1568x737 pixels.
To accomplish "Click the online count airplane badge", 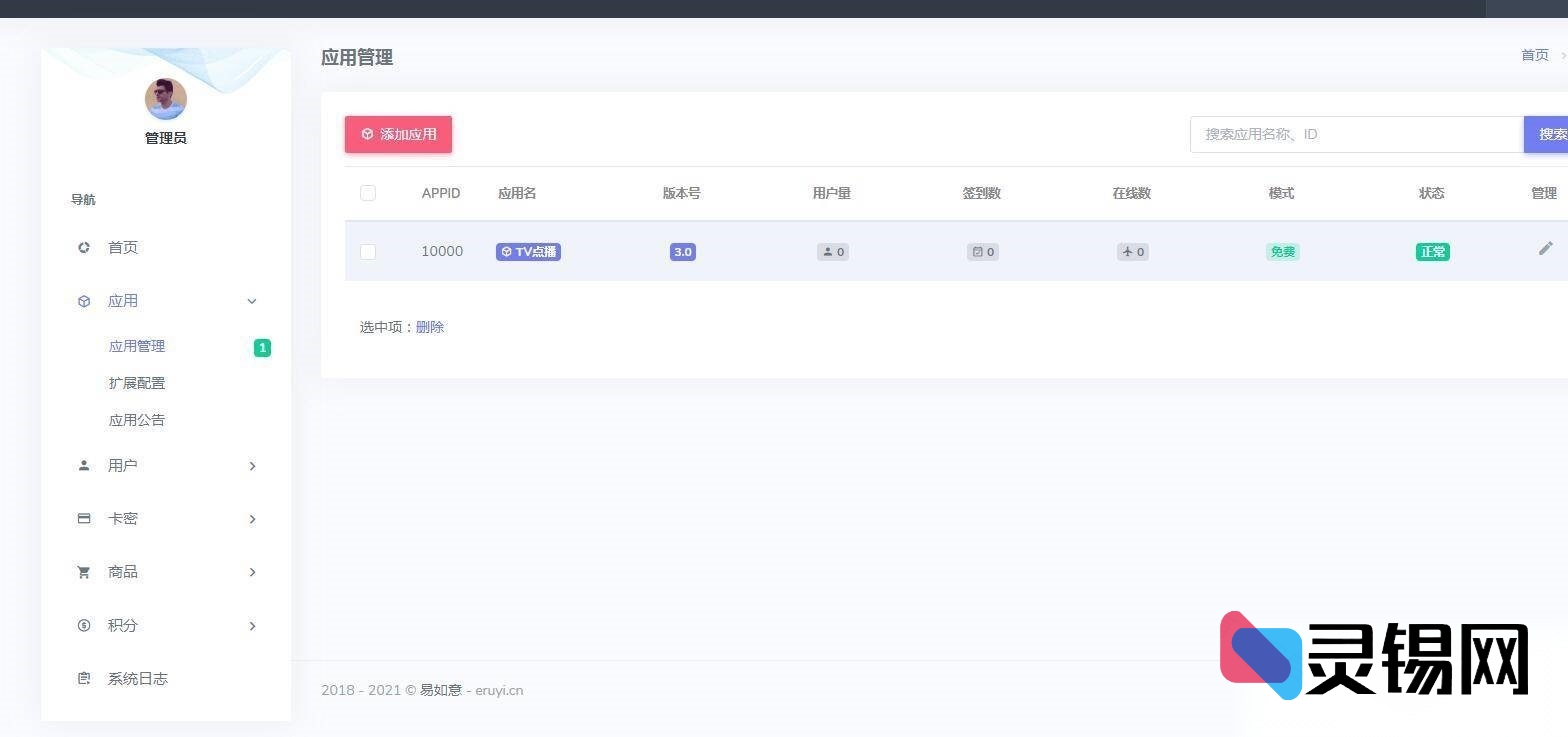I will (x=1133, y=252).
